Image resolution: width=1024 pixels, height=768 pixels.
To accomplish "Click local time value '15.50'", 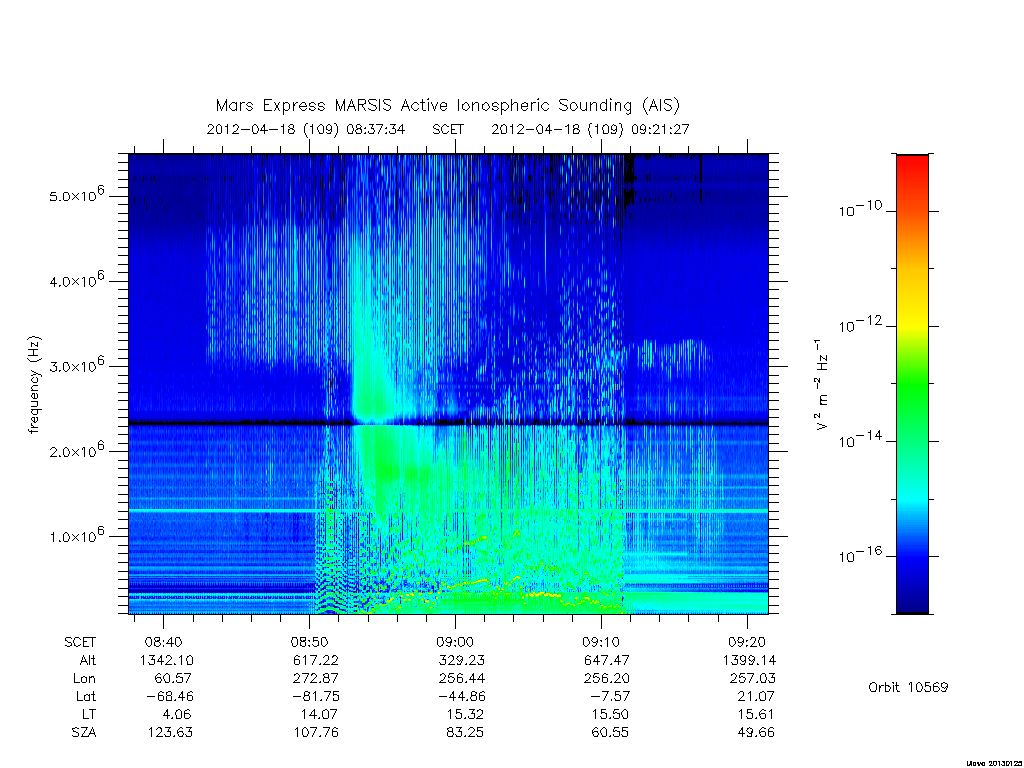I will [610, 714].
